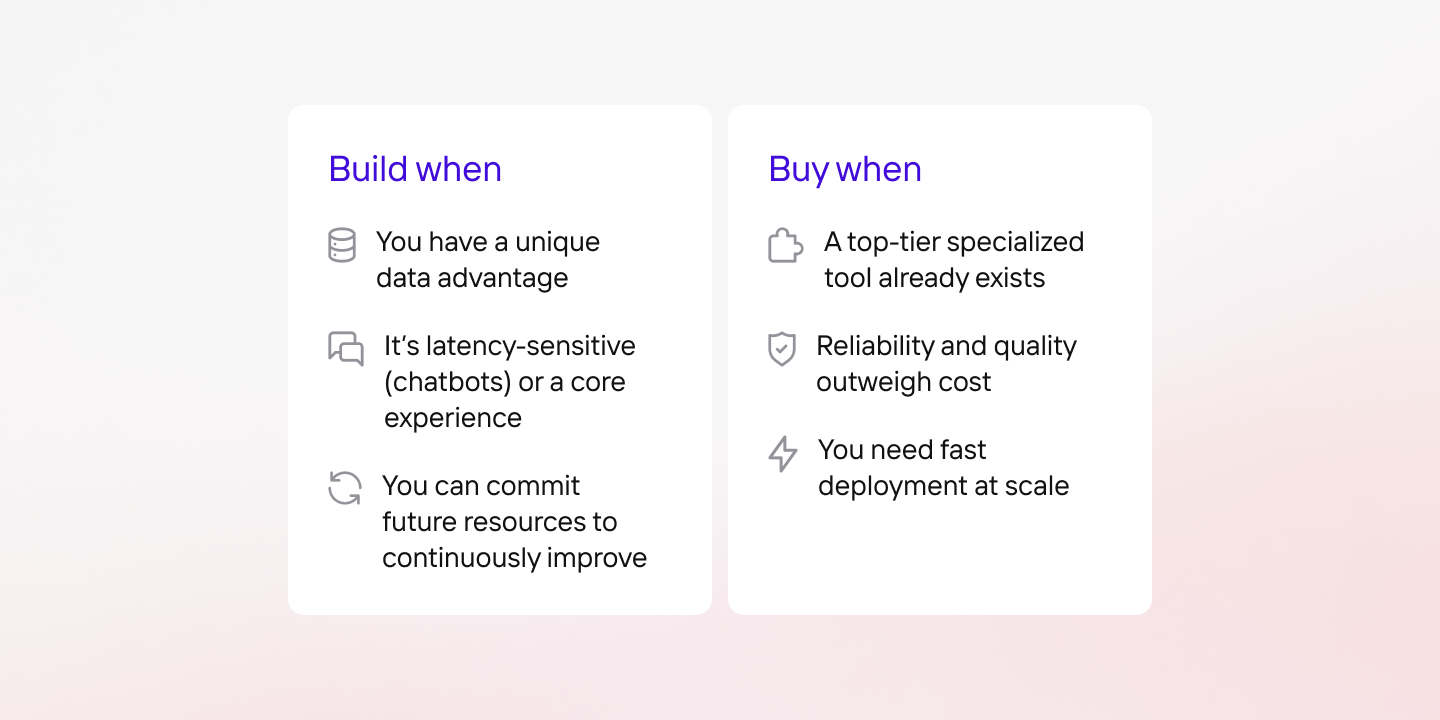
Task: Click the "It's latency-sensitive" text line
Action: point(510,346)
